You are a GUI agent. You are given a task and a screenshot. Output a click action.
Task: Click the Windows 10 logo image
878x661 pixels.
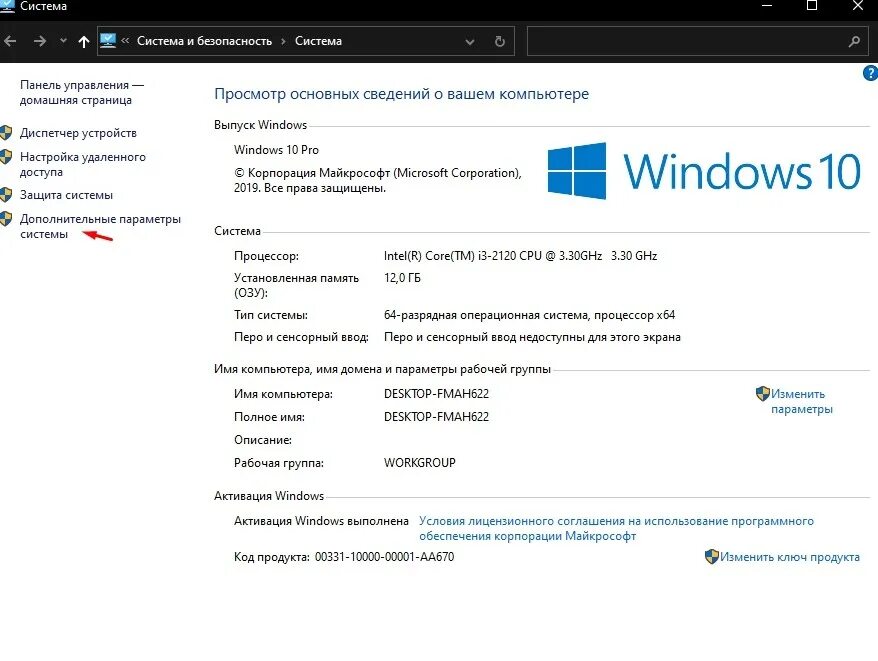click(x=704, y=171)
